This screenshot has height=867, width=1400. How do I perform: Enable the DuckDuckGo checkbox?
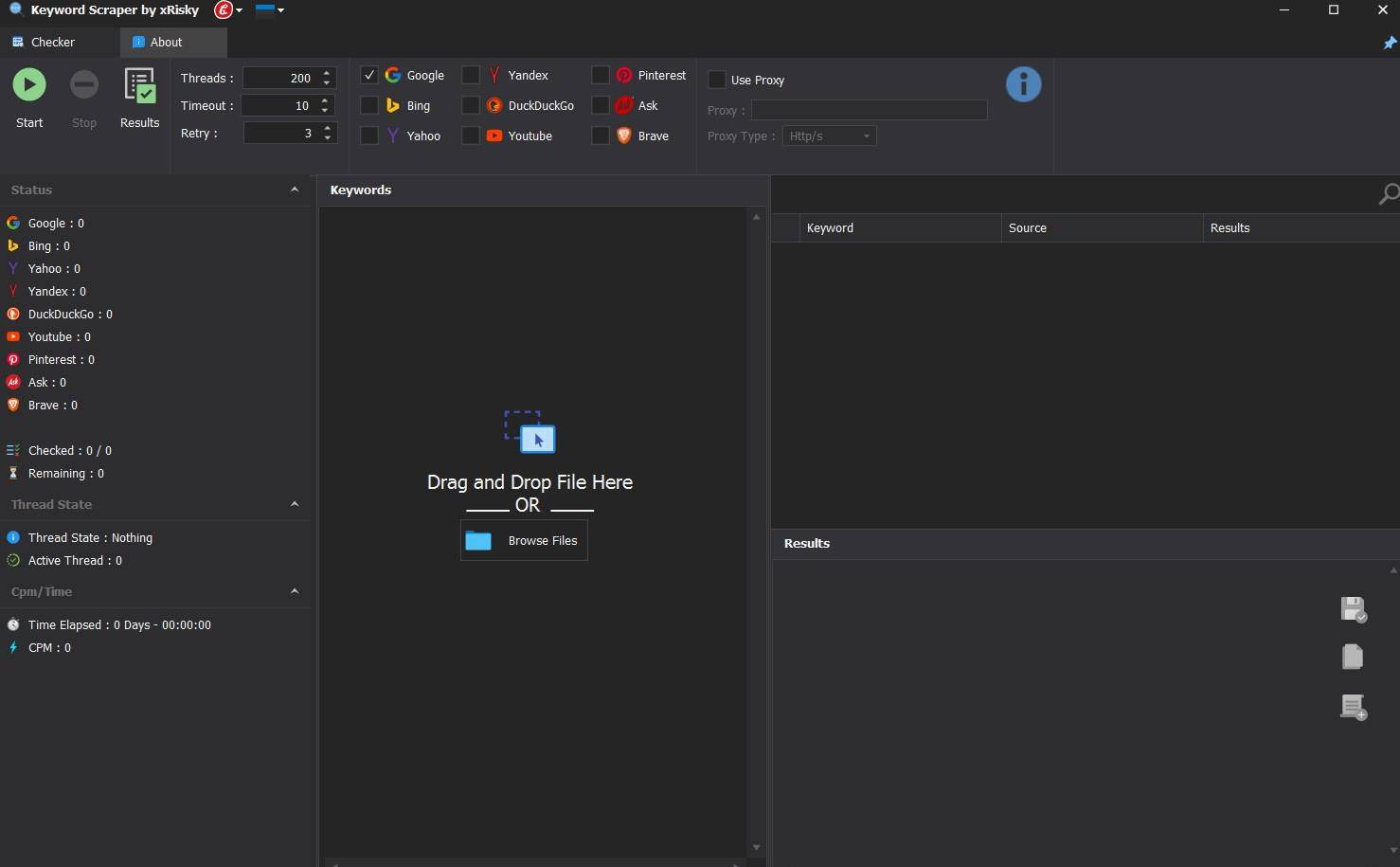click(471, 105)
